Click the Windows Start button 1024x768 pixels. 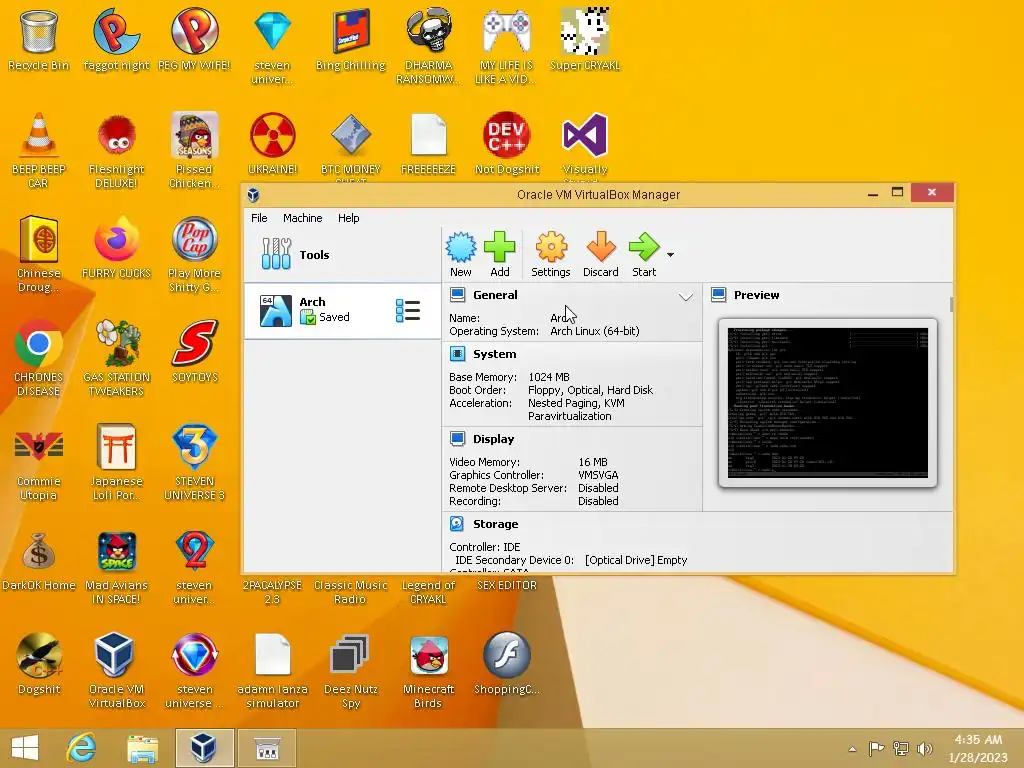tap(25, 748)
